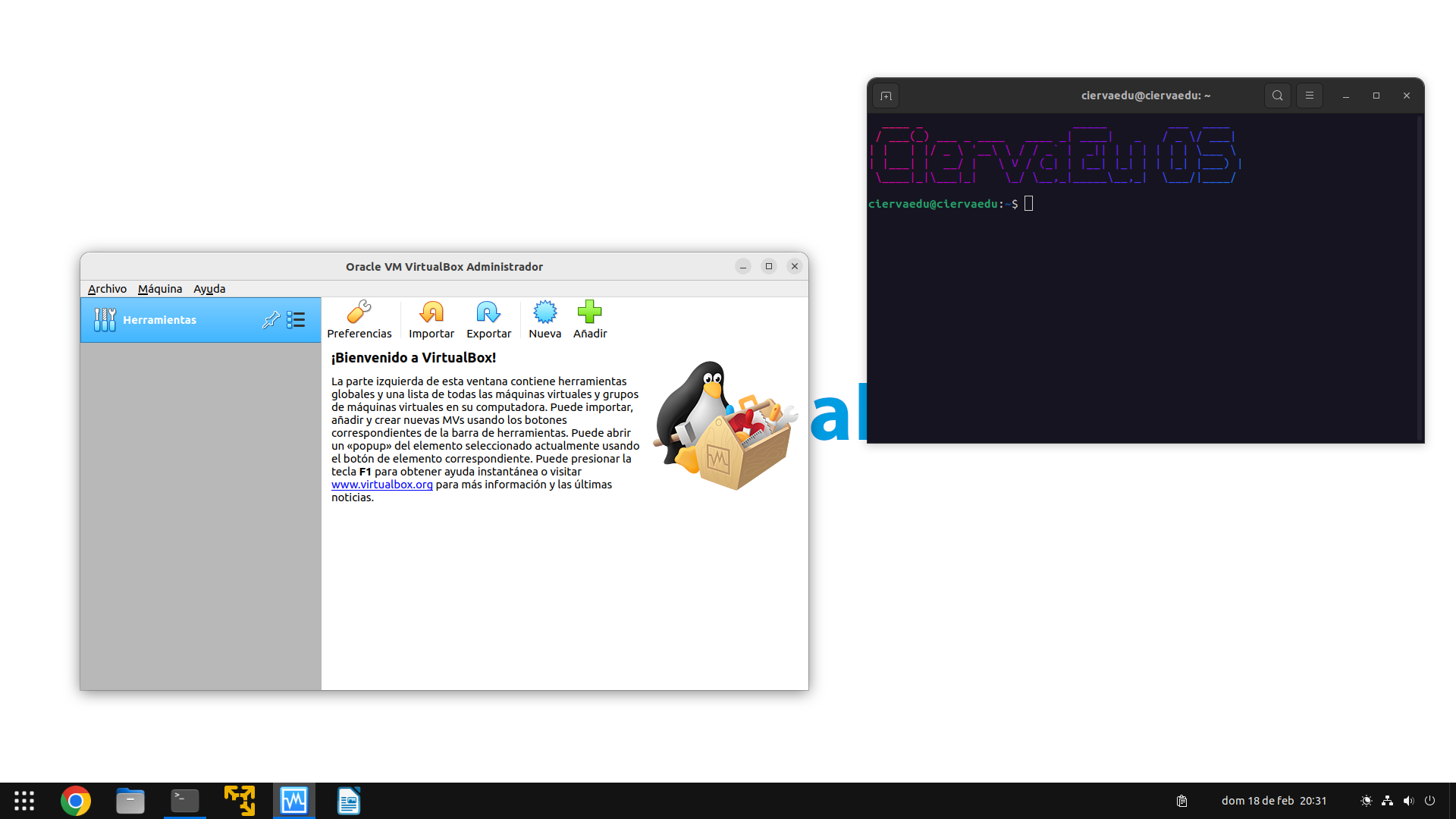
Task: Open the Máquina menu
Action: [x=160, y=289]
